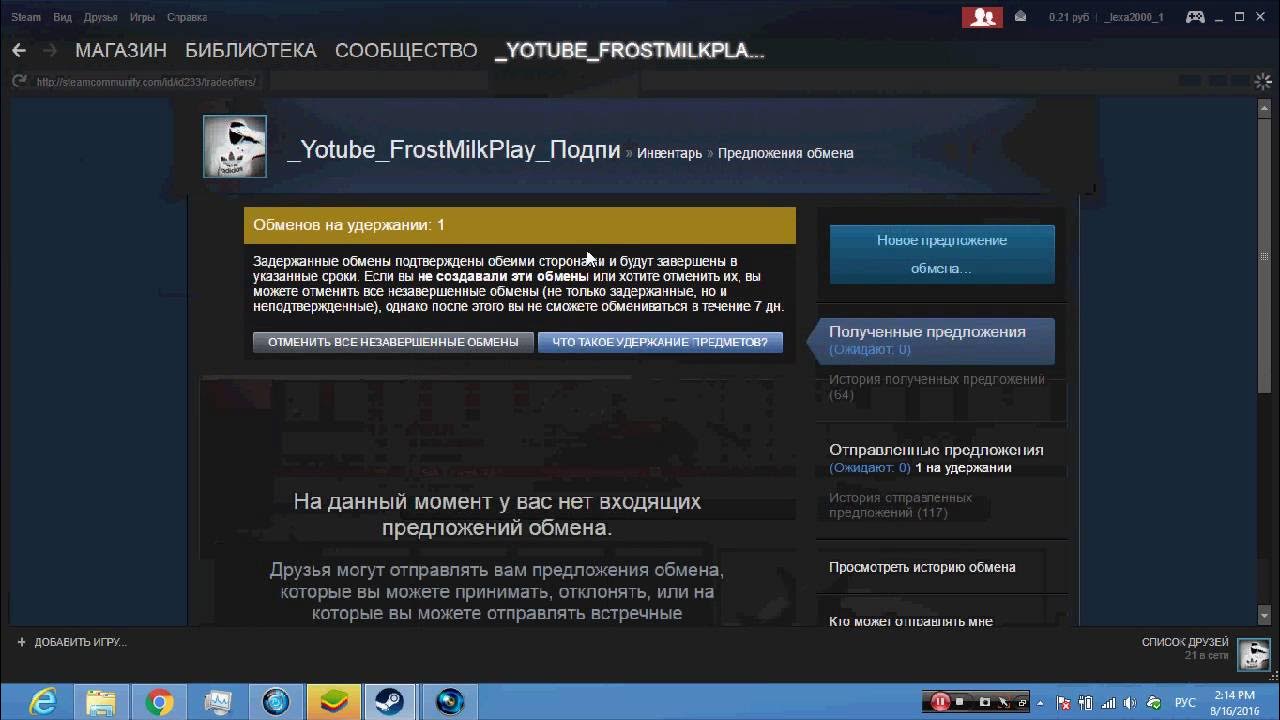Open the Справка menu

[x=187, y=17]
